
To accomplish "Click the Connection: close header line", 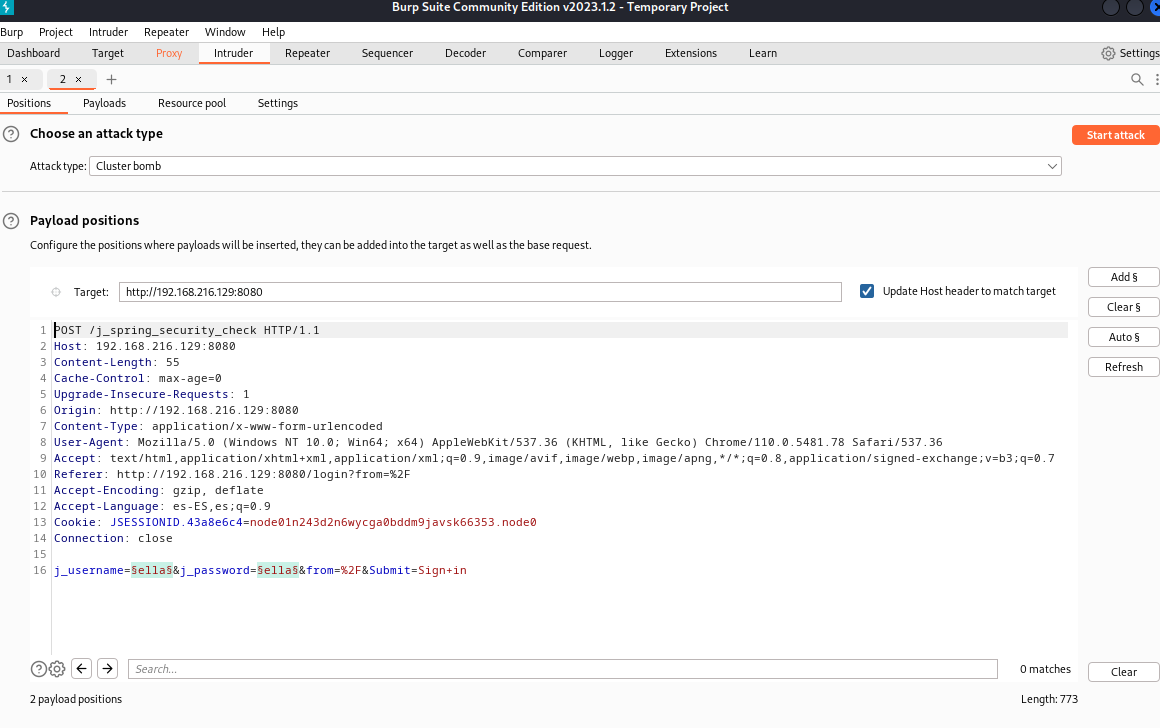I will click(x=113, y=539).
